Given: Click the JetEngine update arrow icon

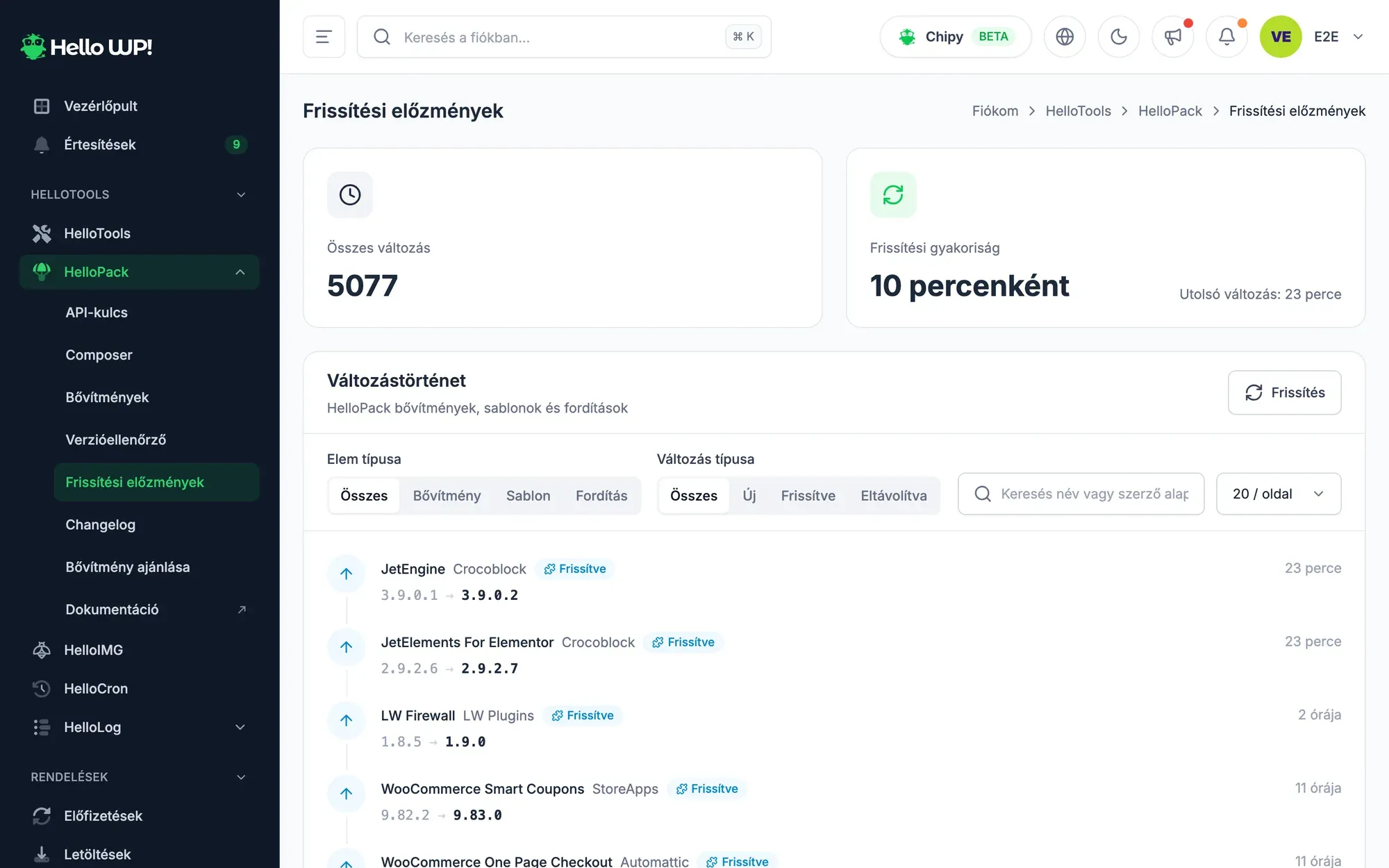Looking at the screenshot, I should (346, 574).
